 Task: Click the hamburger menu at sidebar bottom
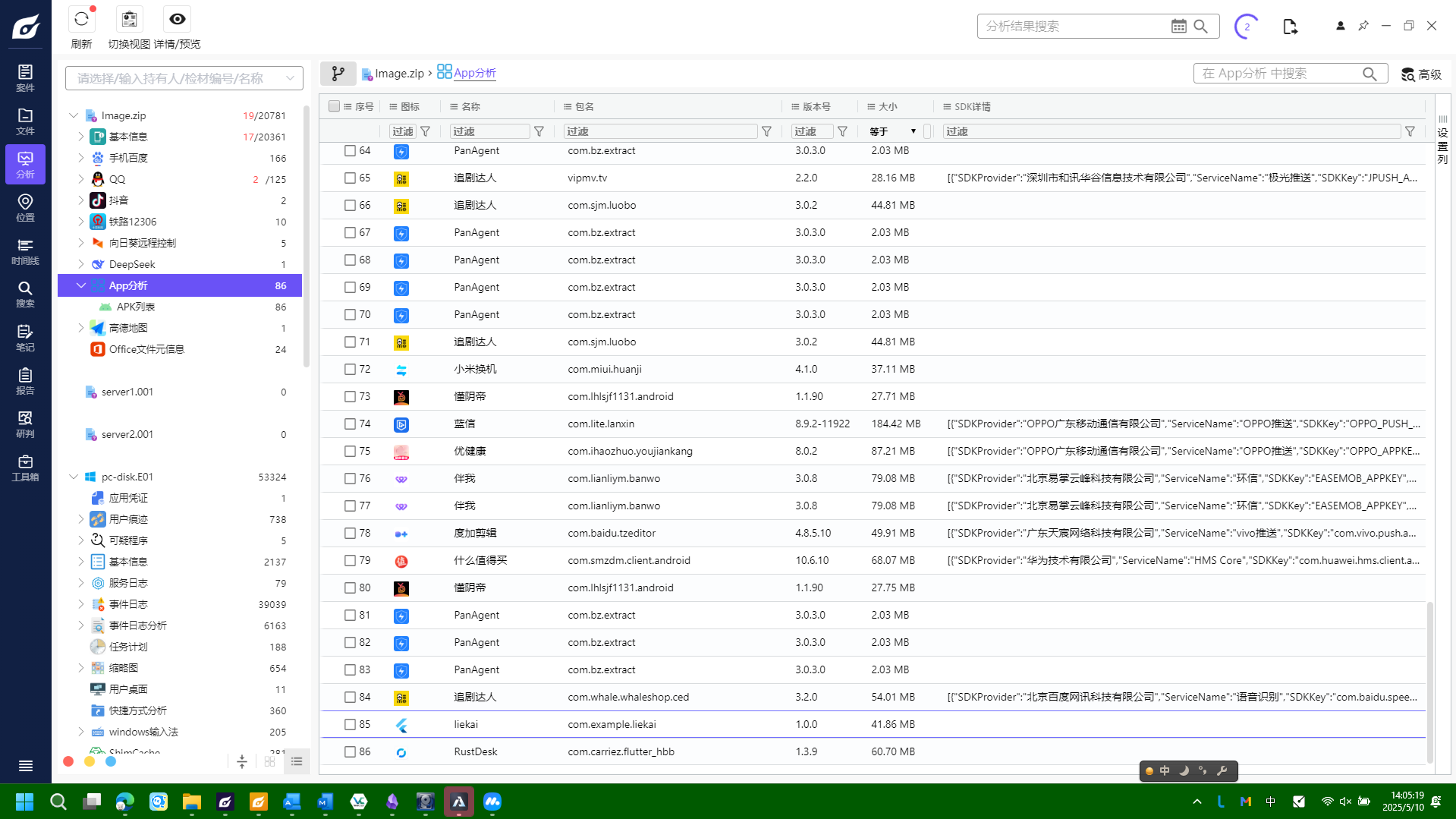pos(25,766)
